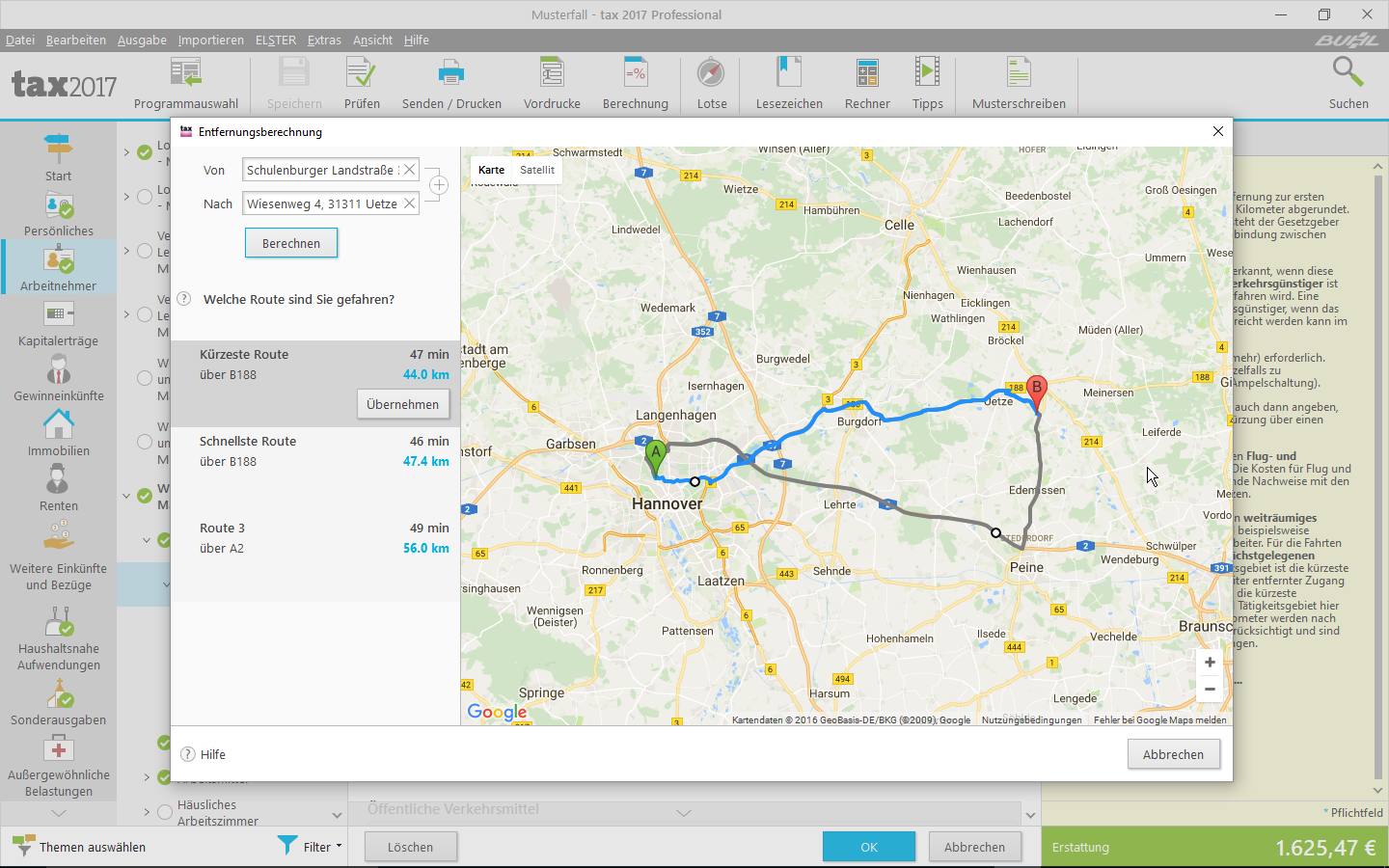Clear the Von address field
The width and height of the screenshot is (1389, 868).
(409, 170)
